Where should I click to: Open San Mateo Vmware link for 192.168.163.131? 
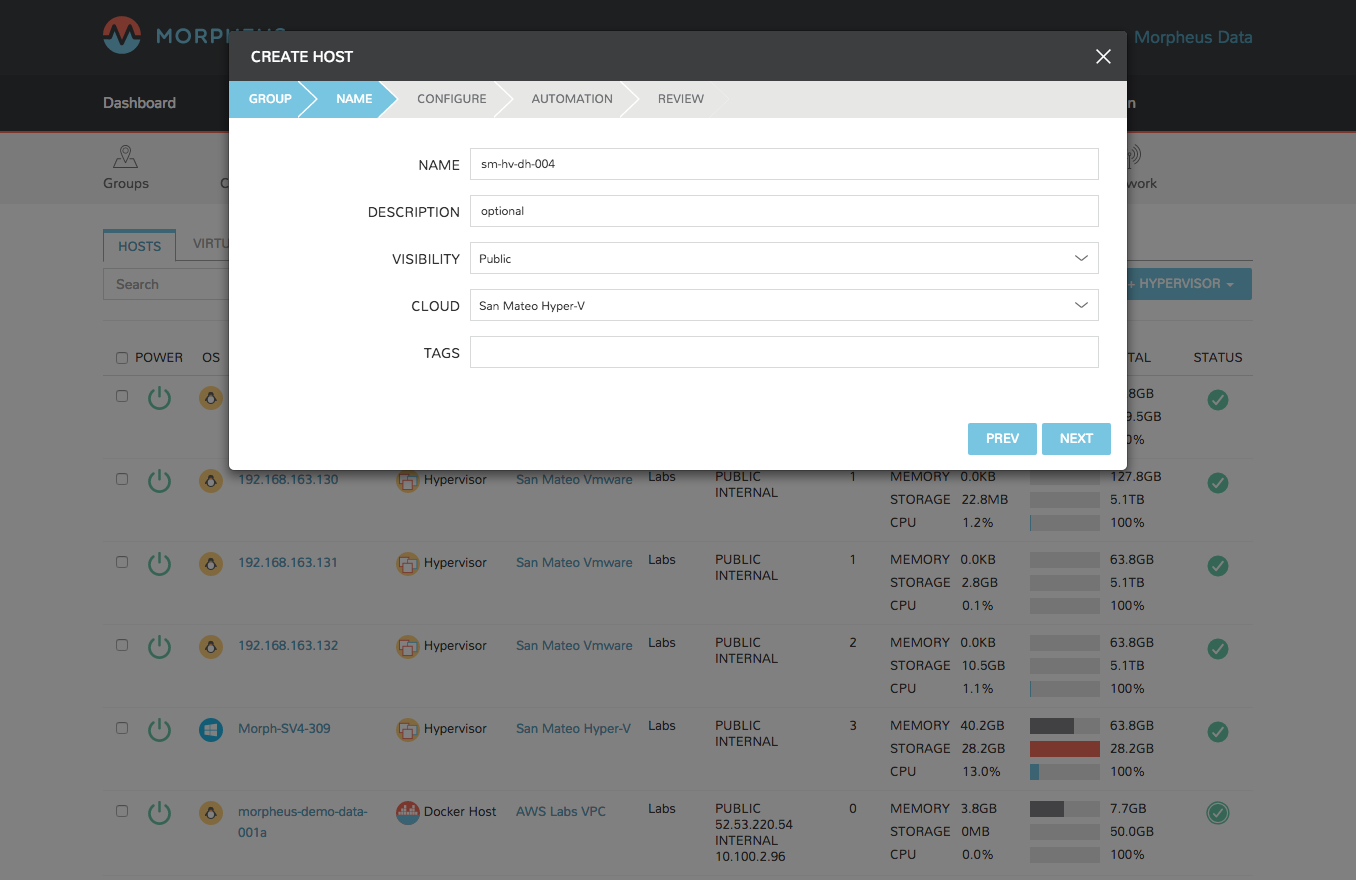[574, 563]
